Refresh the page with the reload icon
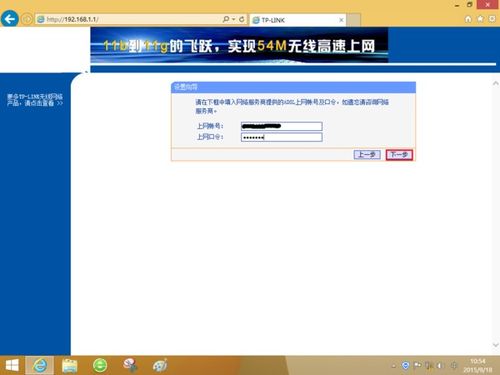 (242, 19)
